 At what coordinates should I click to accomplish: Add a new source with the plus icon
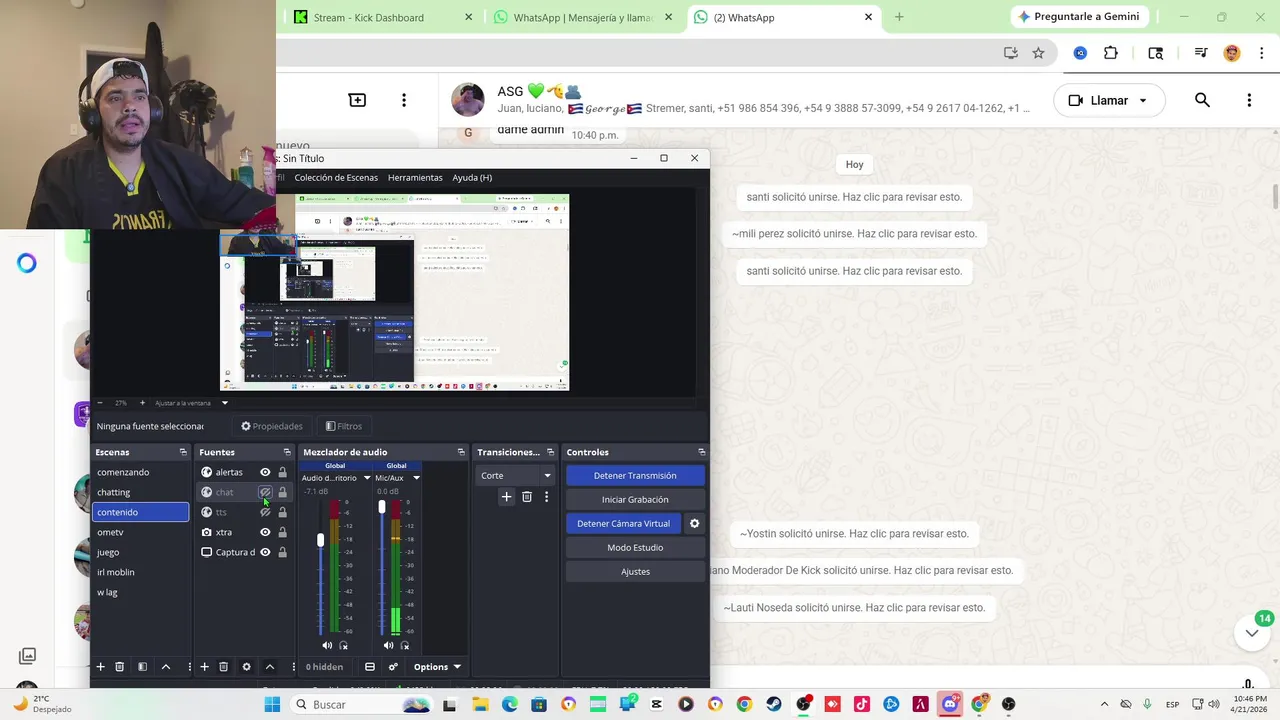pos(204,667)
